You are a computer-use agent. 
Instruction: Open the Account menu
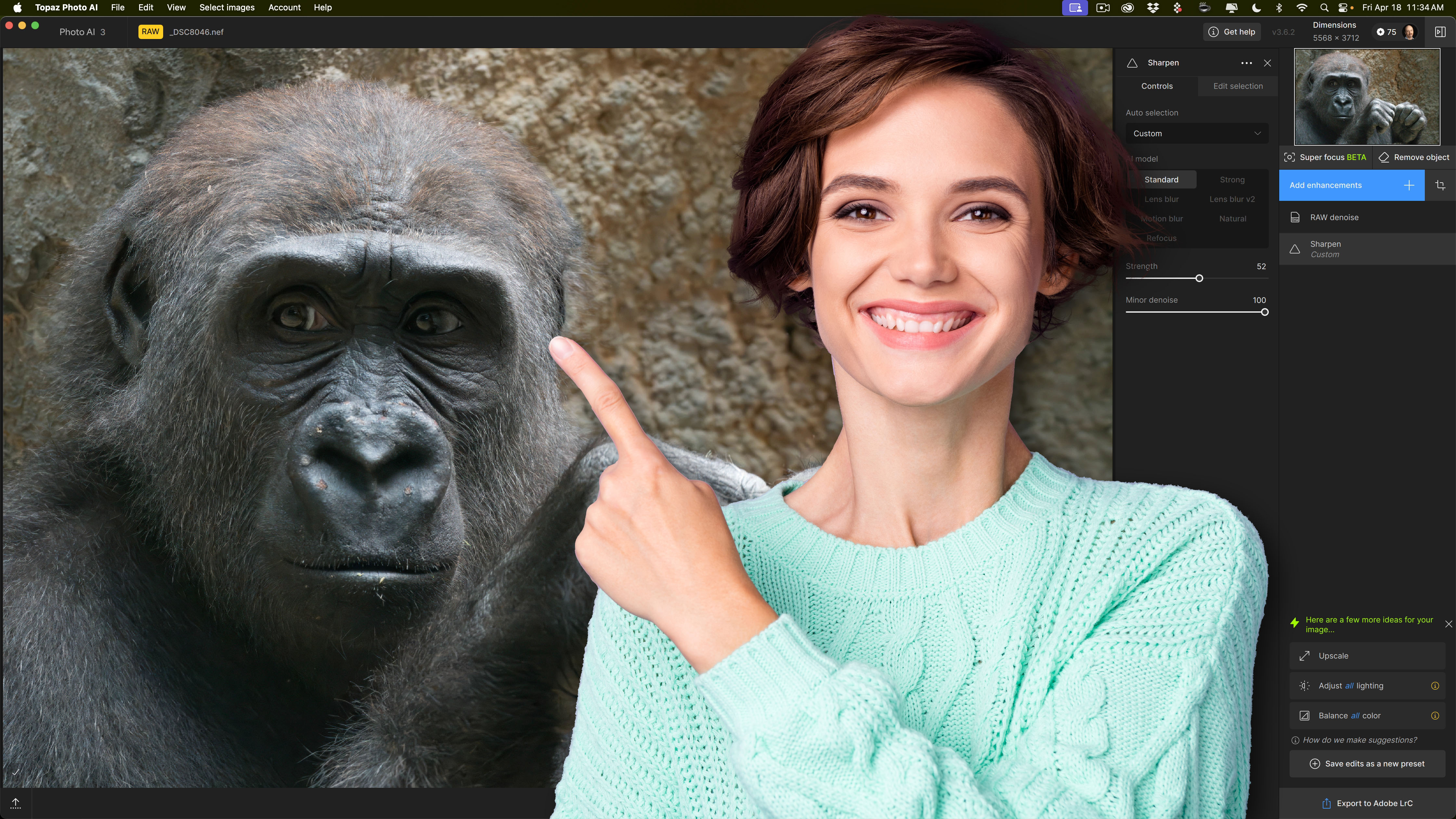pyautogui.click(x=284, y=7)
